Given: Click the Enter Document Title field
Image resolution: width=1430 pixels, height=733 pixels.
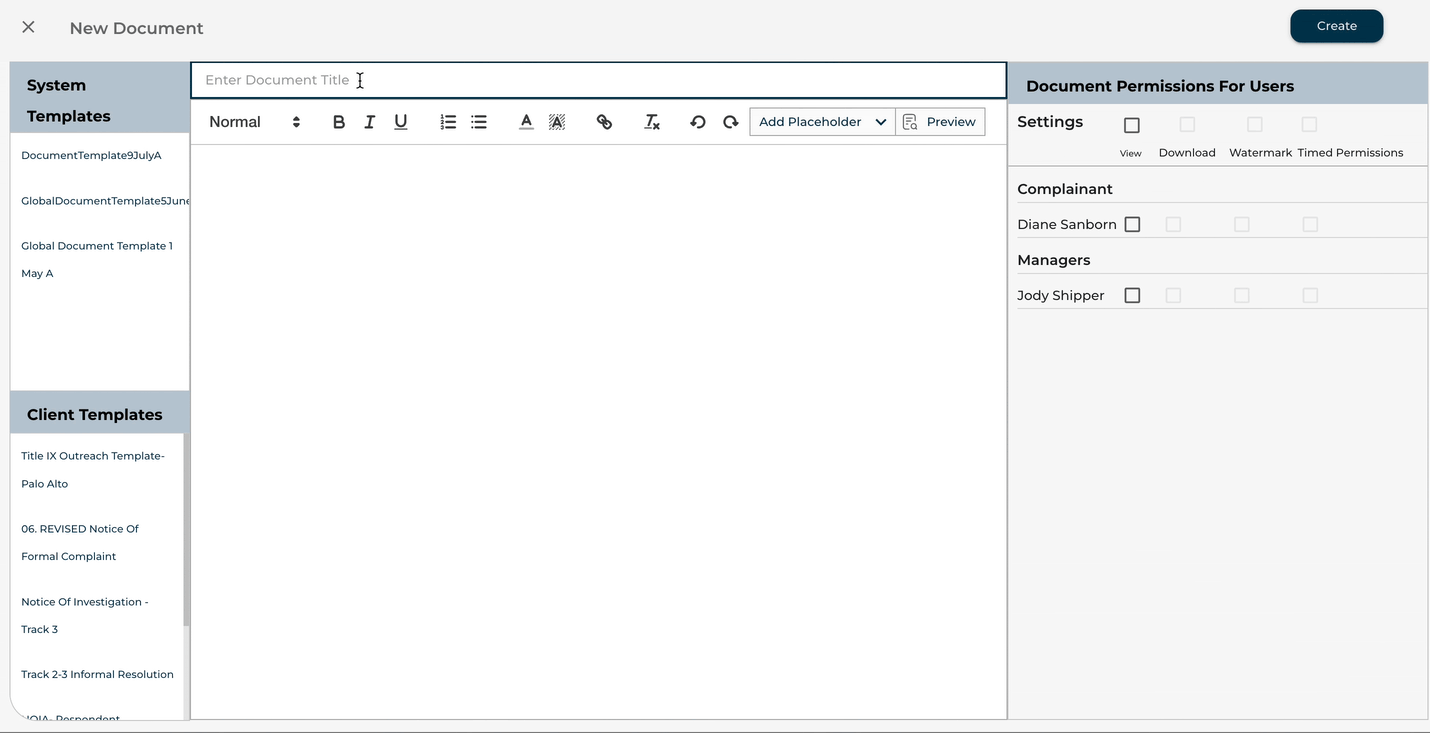Looking at the screenshot, I should (598, 80).
